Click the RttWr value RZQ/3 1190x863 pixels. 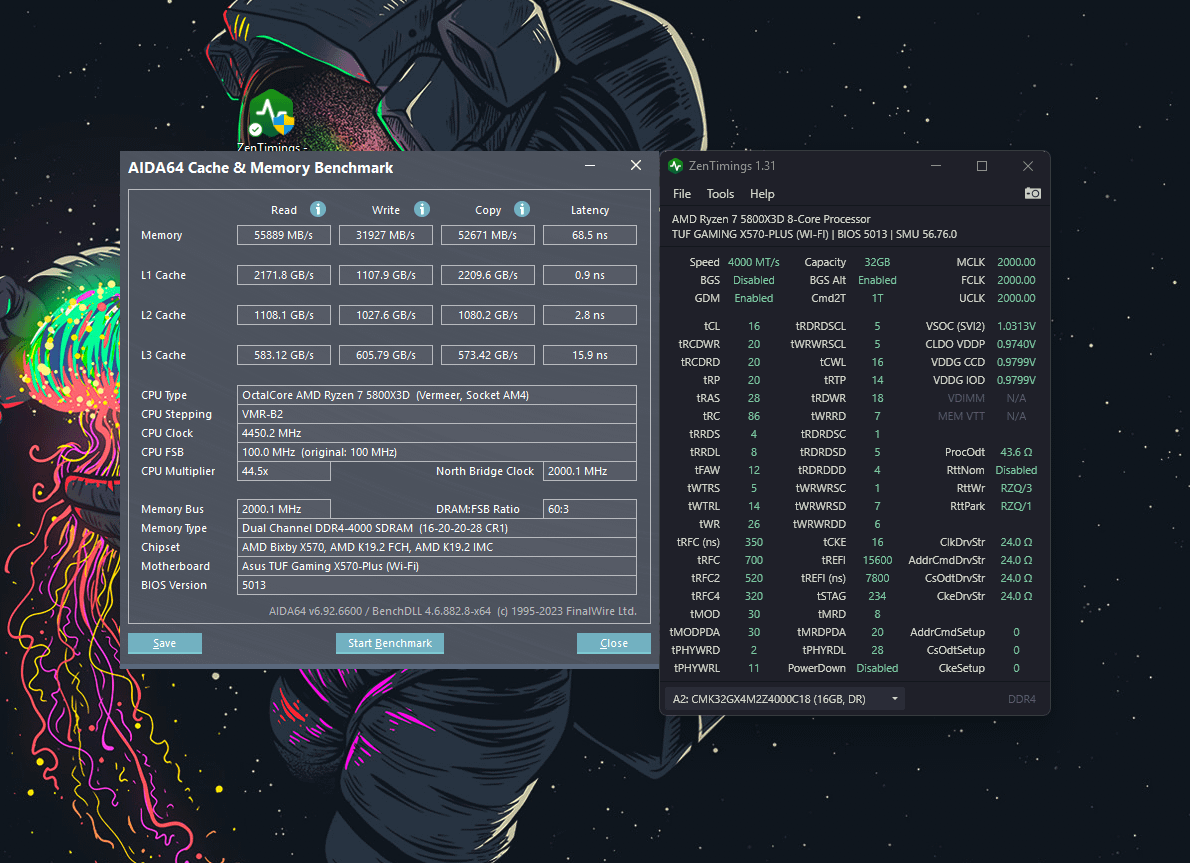pos(1016,488)
